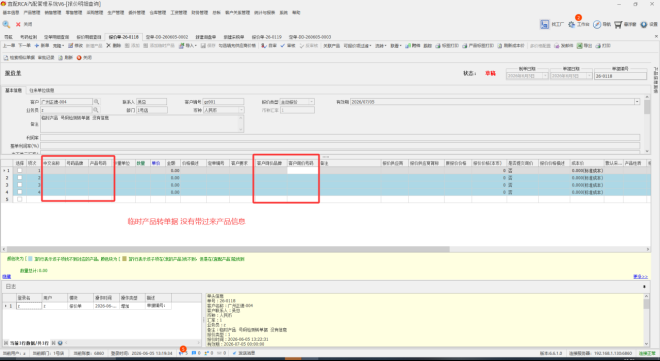The width and height of the screenshot is (660, 361).
Task: Click the 新单 plus icon
Action: pyautogui.click(x=37, y=45)
